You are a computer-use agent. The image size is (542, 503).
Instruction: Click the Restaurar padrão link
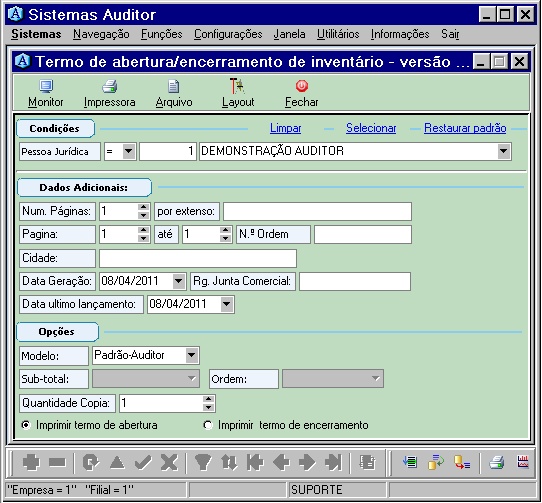click(x=465, y=128)
